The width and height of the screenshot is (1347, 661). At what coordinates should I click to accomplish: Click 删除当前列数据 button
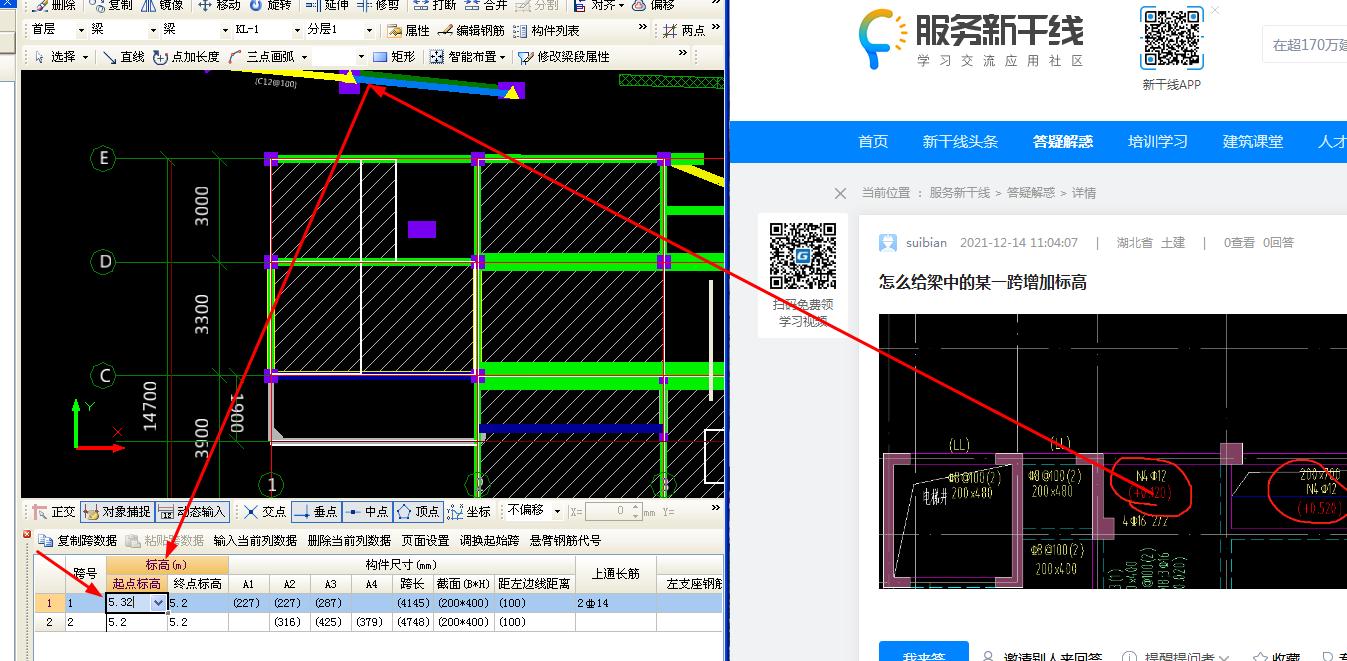(x=349, y=540)
